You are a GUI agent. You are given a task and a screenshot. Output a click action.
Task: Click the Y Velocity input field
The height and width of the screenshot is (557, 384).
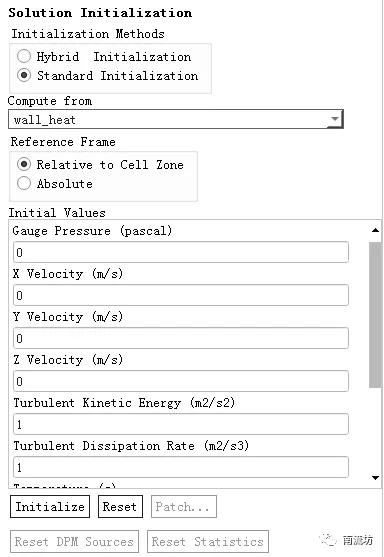coord(181,338)
